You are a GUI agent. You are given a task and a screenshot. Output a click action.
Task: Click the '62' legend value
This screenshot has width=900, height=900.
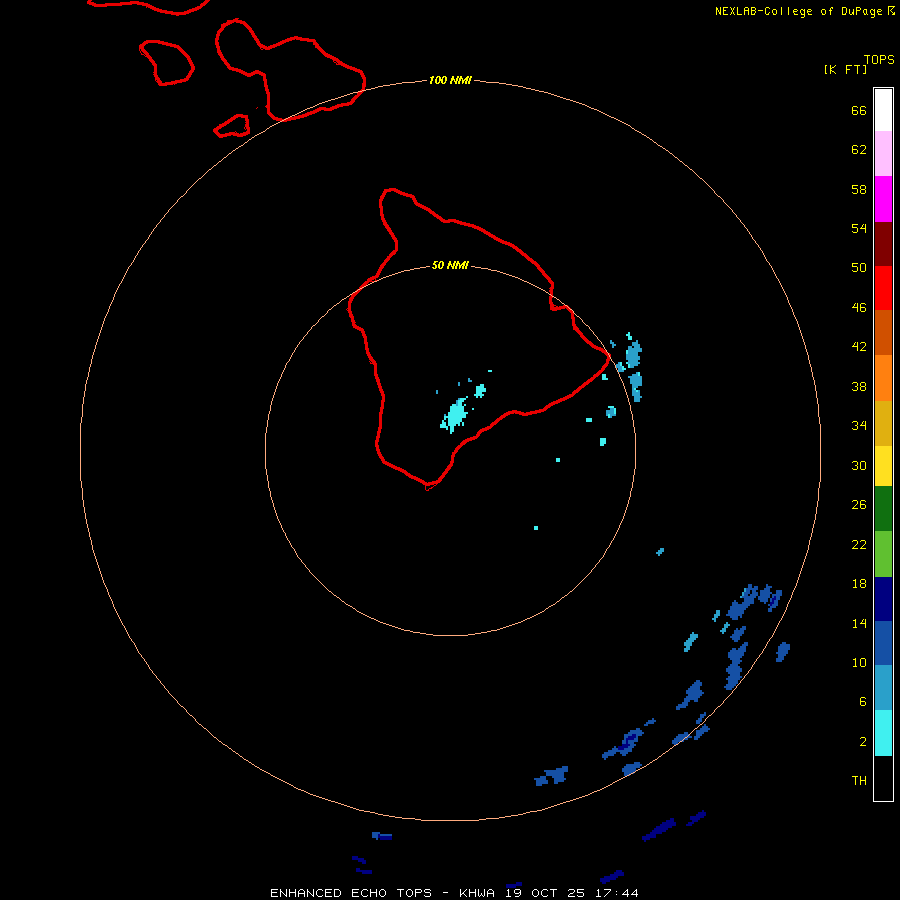[859, 150]
